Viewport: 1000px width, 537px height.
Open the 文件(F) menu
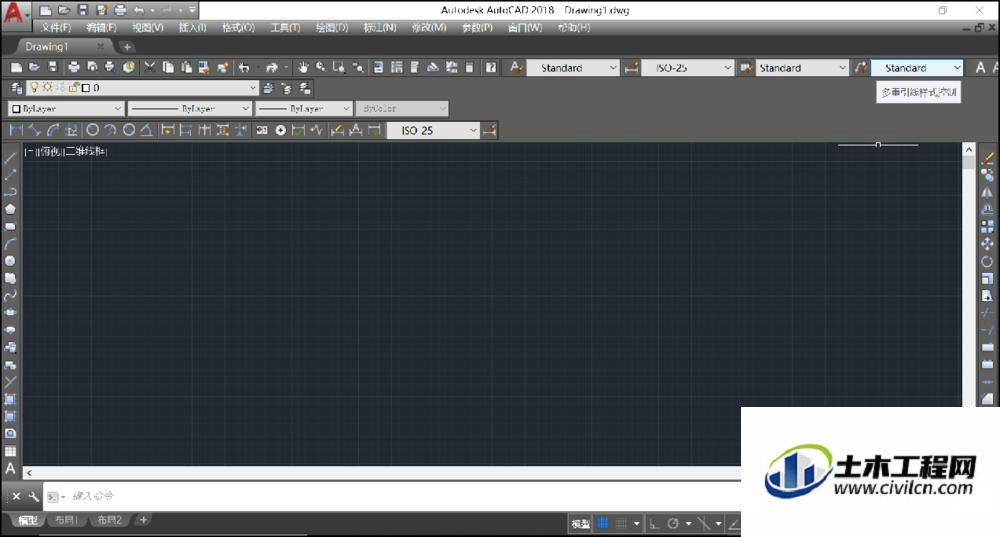56,27
